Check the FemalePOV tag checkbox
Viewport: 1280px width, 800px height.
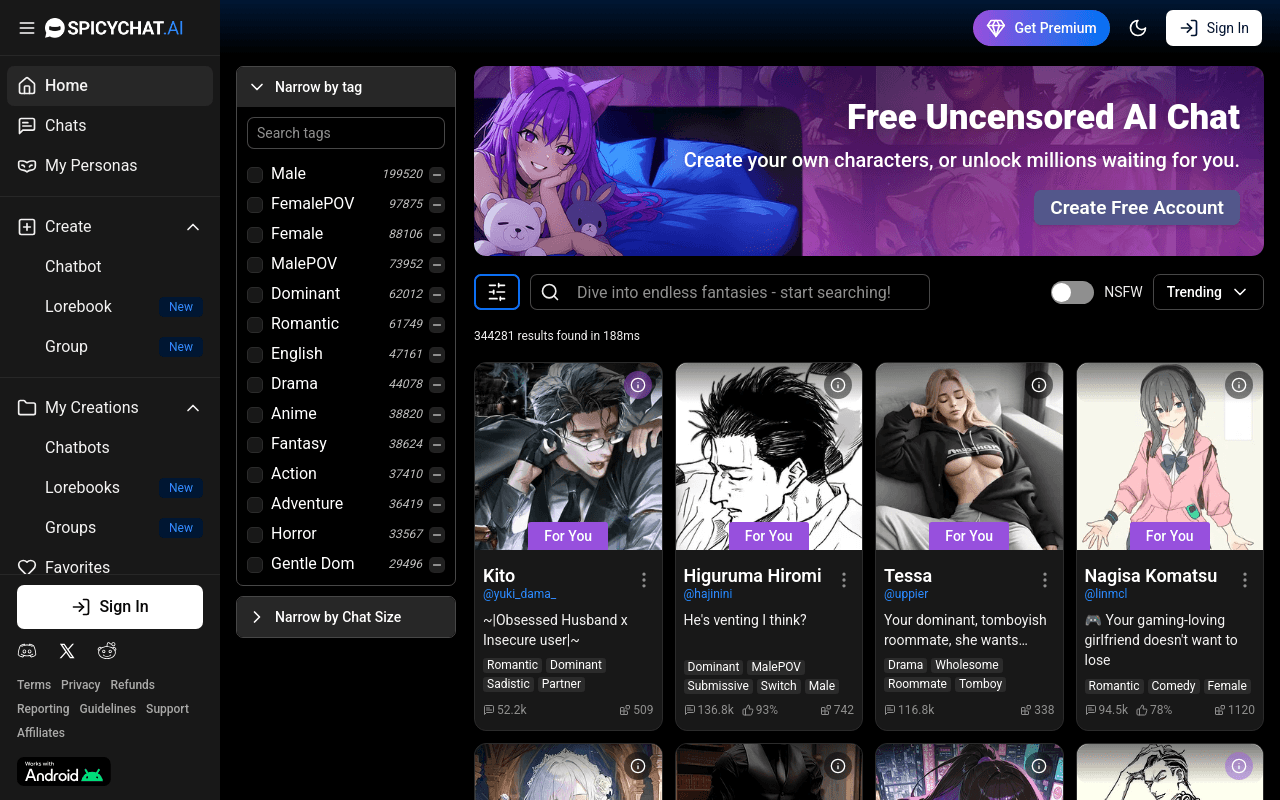255,204
